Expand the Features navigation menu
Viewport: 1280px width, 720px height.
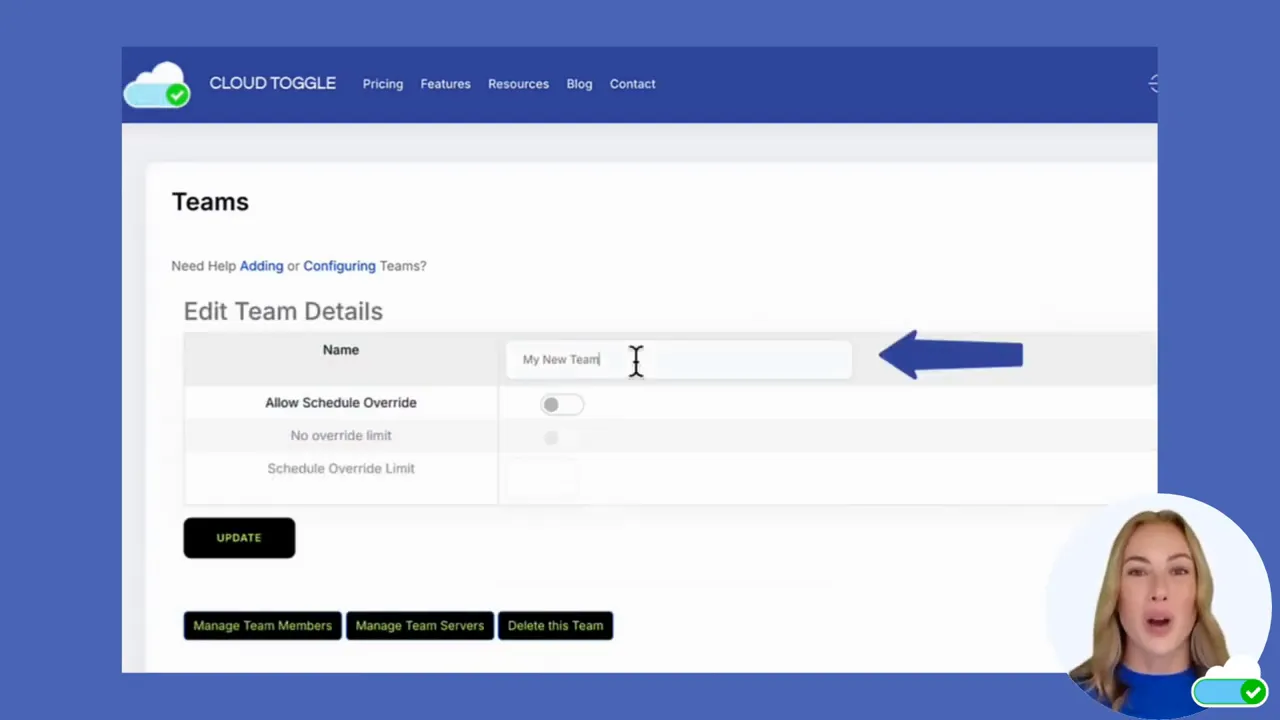click(445, 83)
